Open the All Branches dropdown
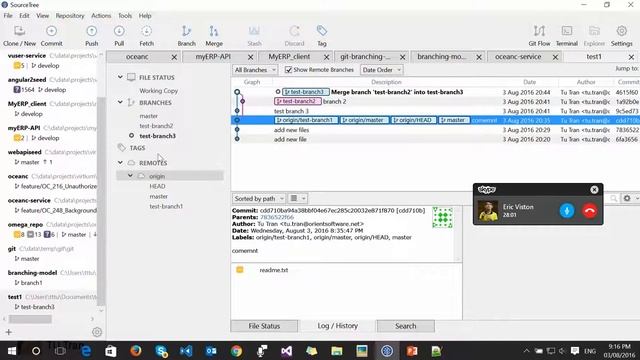This screenshot has width=640, height=360. pos(255,70)
